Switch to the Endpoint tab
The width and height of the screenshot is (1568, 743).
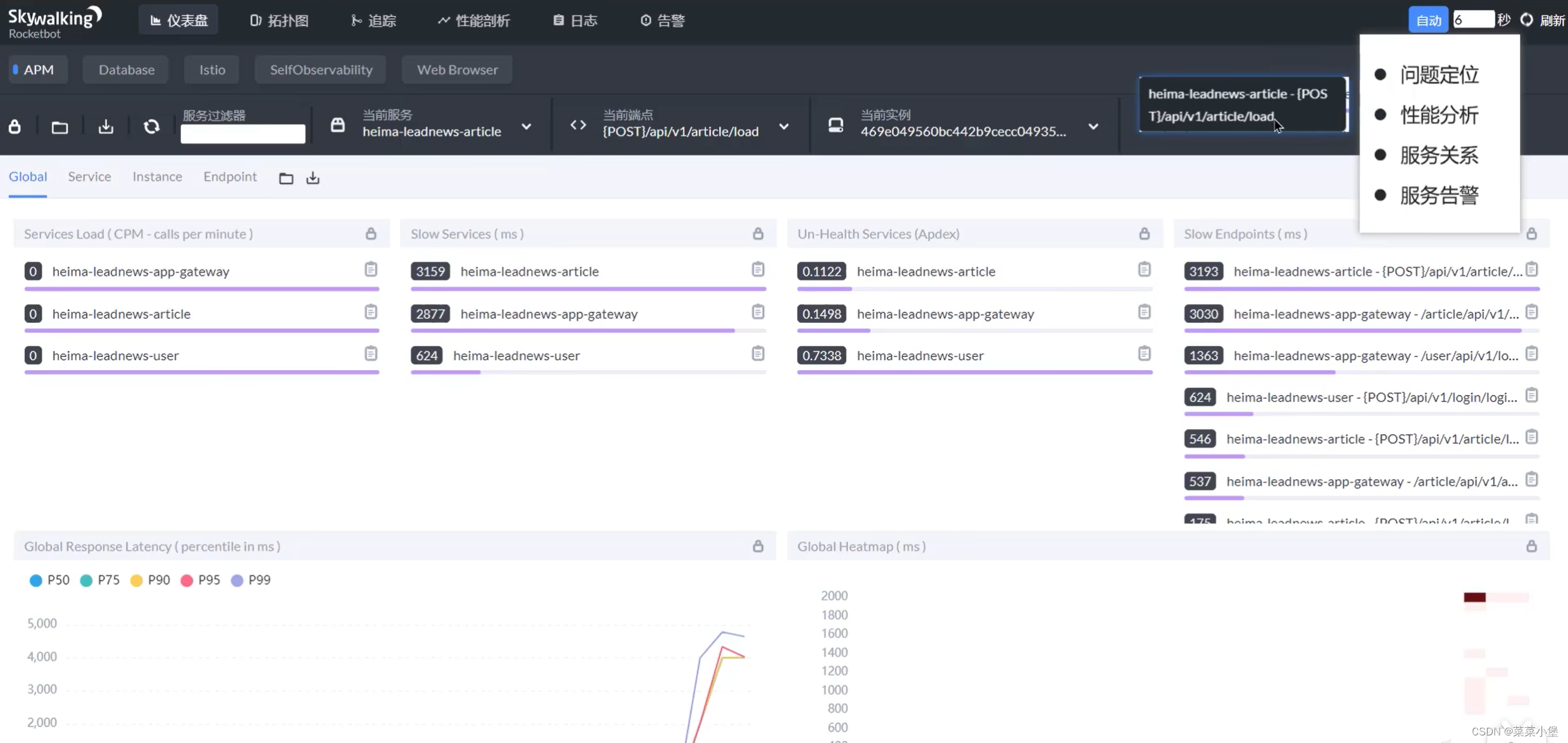[x=230, y=177]
